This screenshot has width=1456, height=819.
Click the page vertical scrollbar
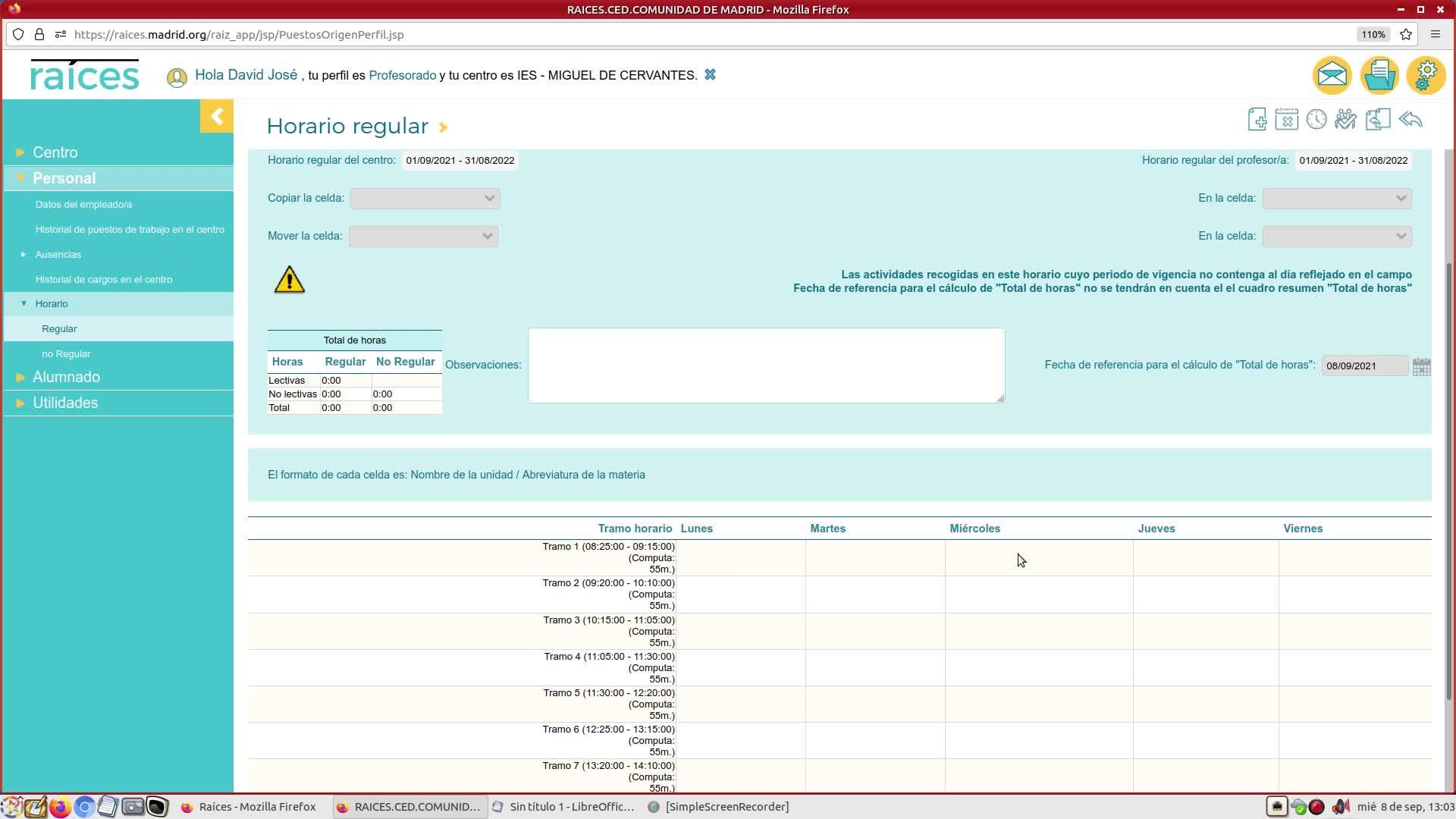click(x=1449, y=478)
